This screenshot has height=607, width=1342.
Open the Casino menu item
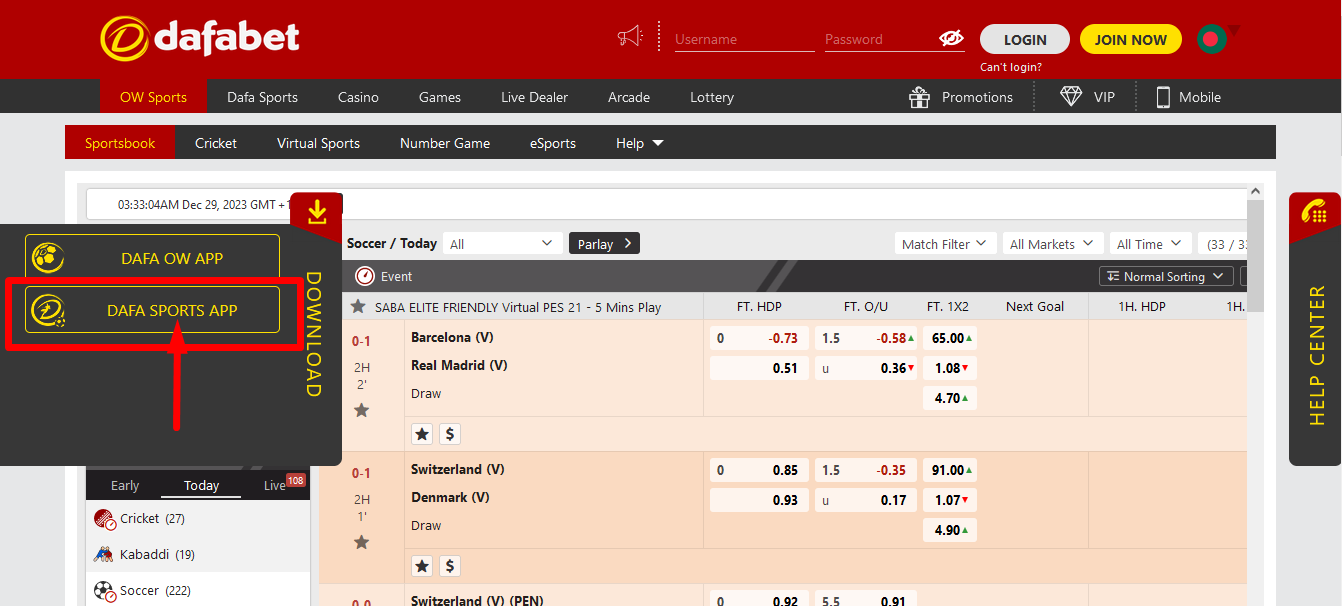click(358, 97)
